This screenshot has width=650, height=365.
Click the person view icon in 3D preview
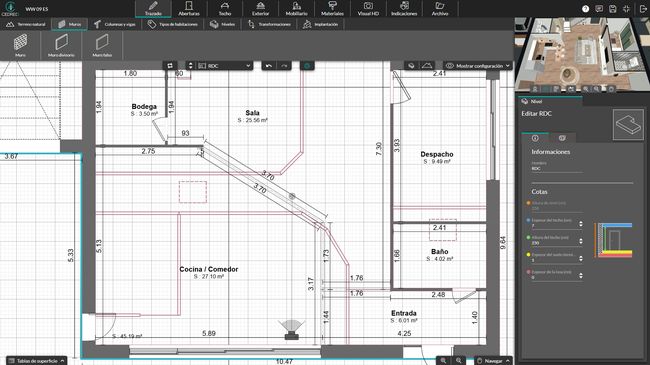tap(535, 89)
